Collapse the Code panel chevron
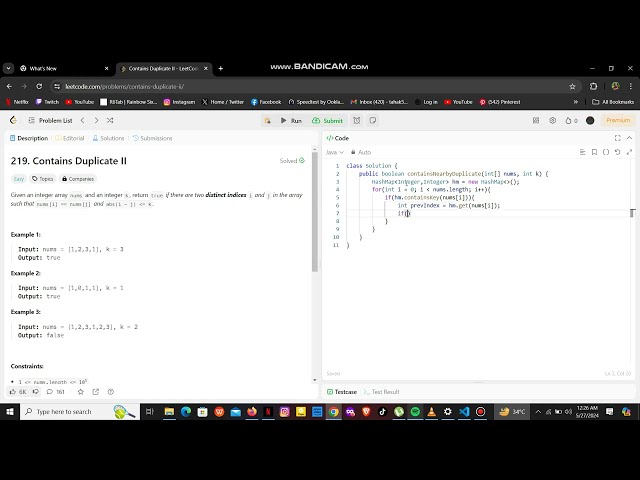 (629, 138)
